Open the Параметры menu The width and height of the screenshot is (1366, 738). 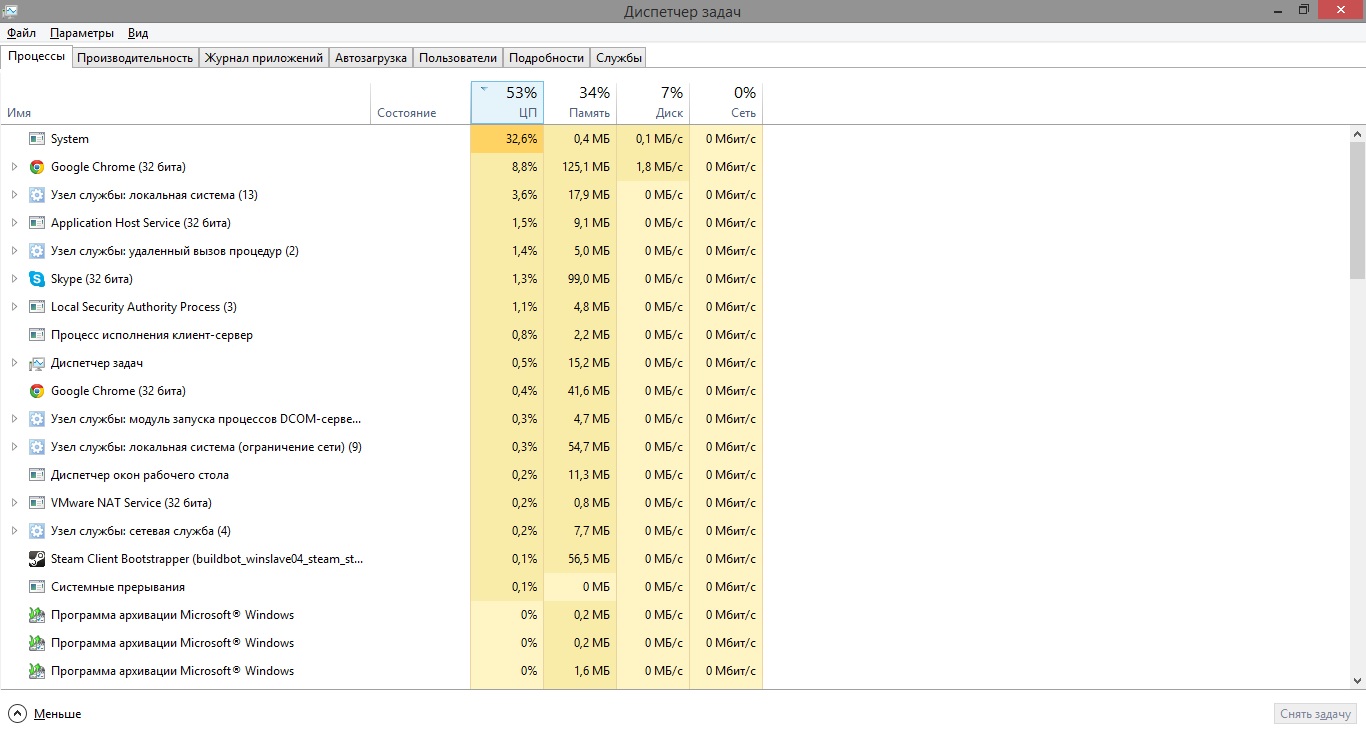click(82, 33)
